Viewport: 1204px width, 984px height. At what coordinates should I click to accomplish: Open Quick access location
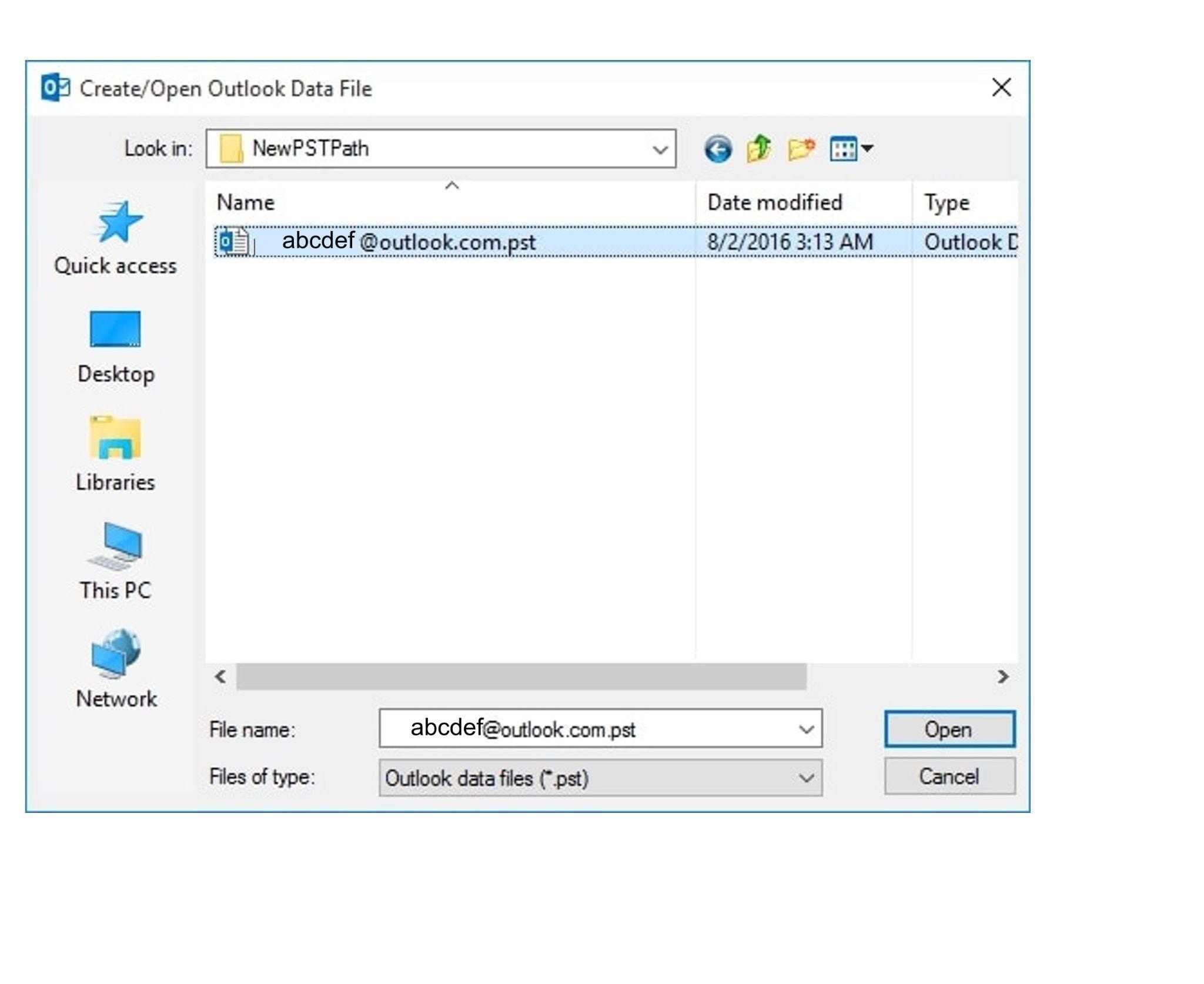[116, 238]
